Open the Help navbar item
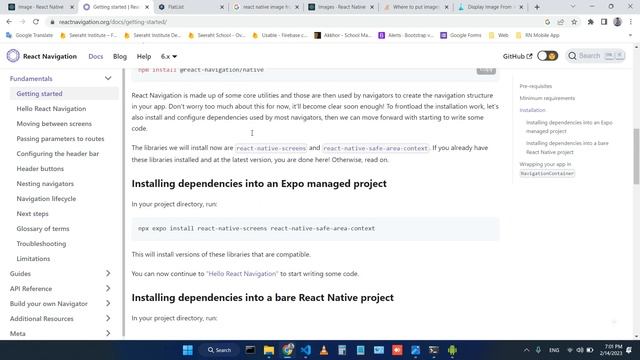The height and width of the screenshot is (360, 640). coord(144,56)
